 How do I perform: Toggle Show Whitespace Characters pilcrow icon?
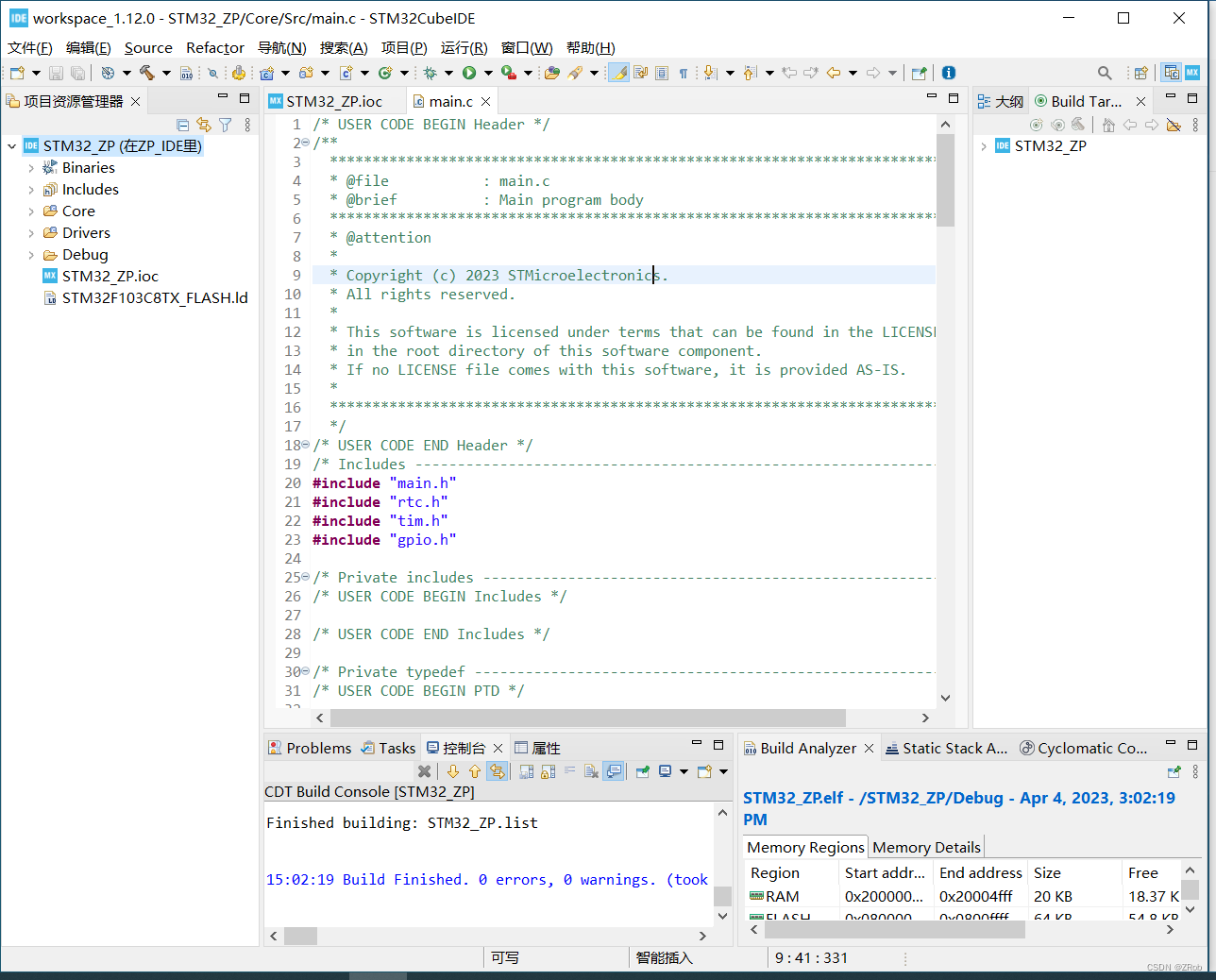(684, 73)
